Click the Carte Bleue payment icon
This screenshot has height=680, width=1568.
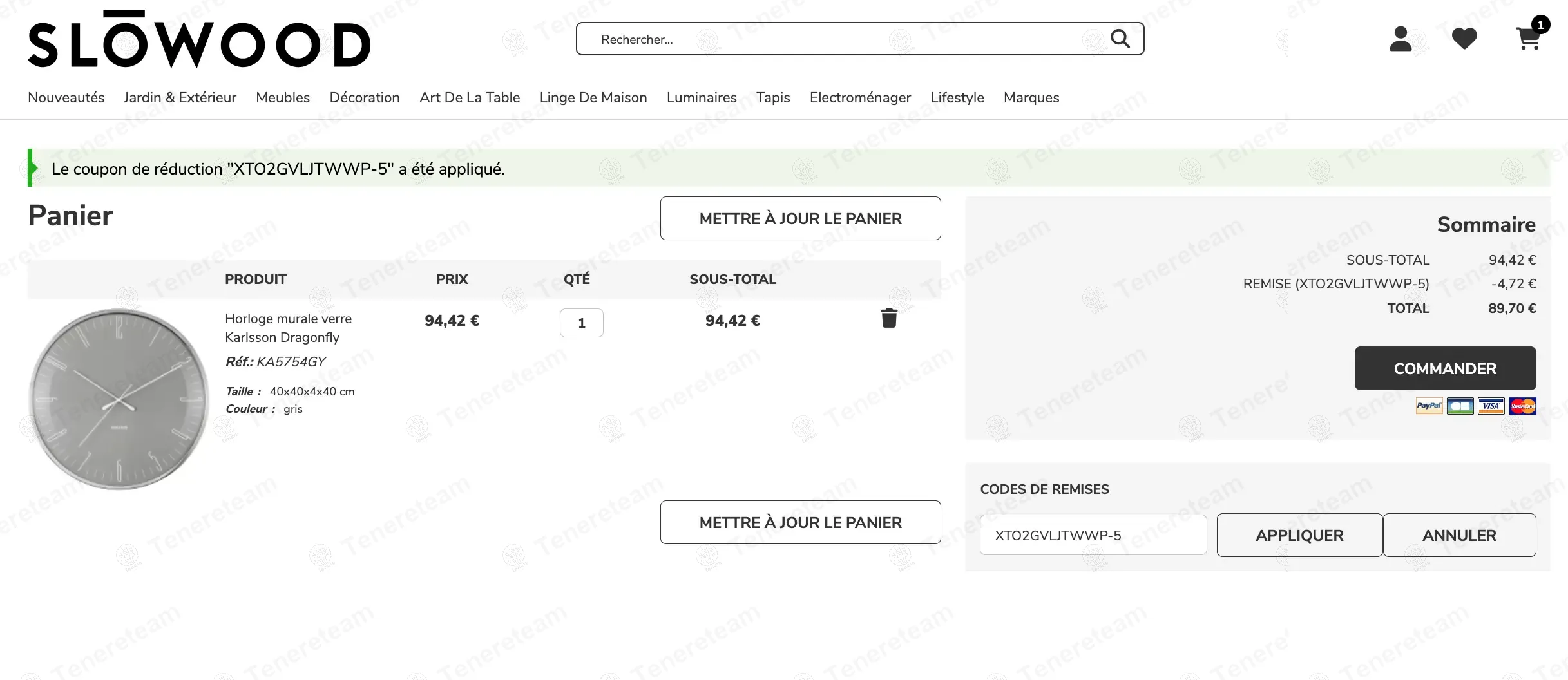click(1460, 406)
